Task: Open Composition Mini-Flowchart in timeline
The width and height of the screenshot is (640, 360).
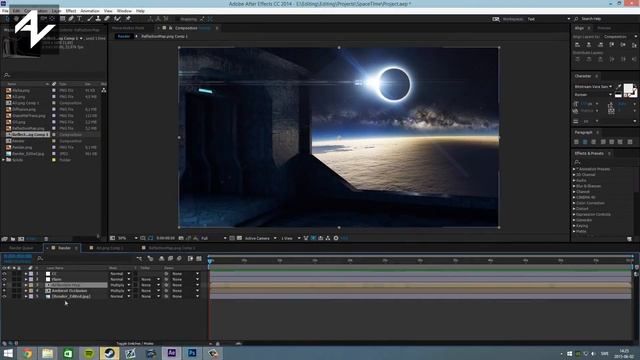Action: (139, 258)
